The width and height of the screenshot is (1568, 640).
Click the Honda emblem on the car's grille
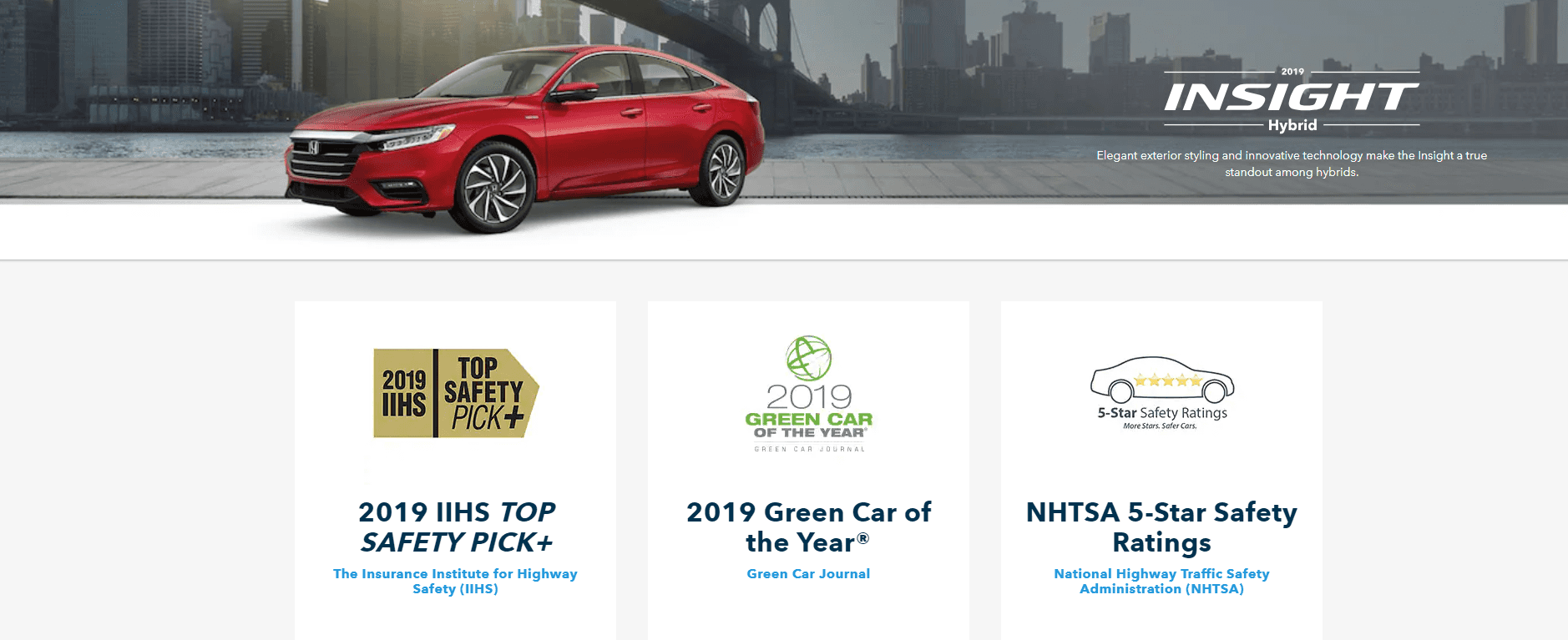(x=313, y=148)
